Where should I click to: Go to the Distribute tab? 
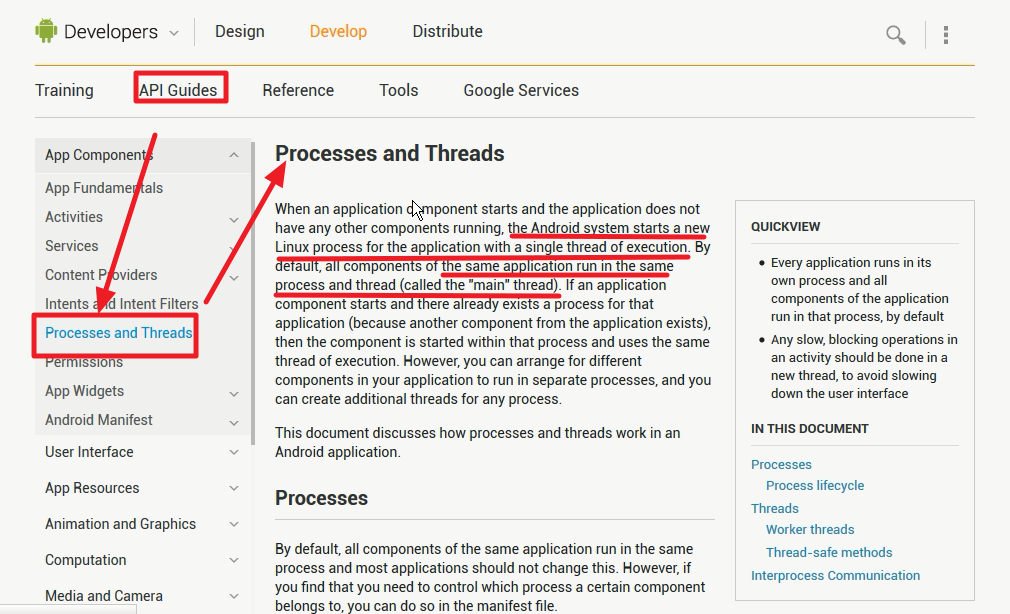pos(448,32)
